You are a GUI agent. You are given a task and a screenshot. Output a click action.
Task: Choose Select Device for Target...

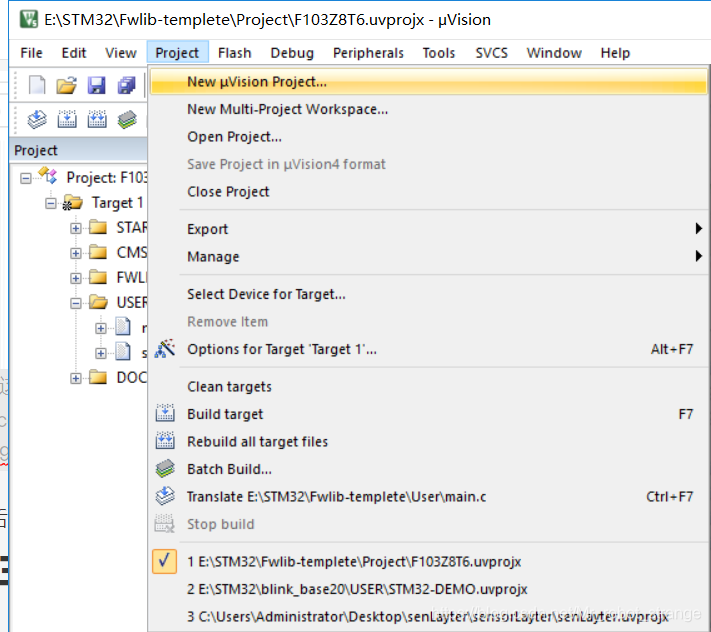tap(429, 294)
